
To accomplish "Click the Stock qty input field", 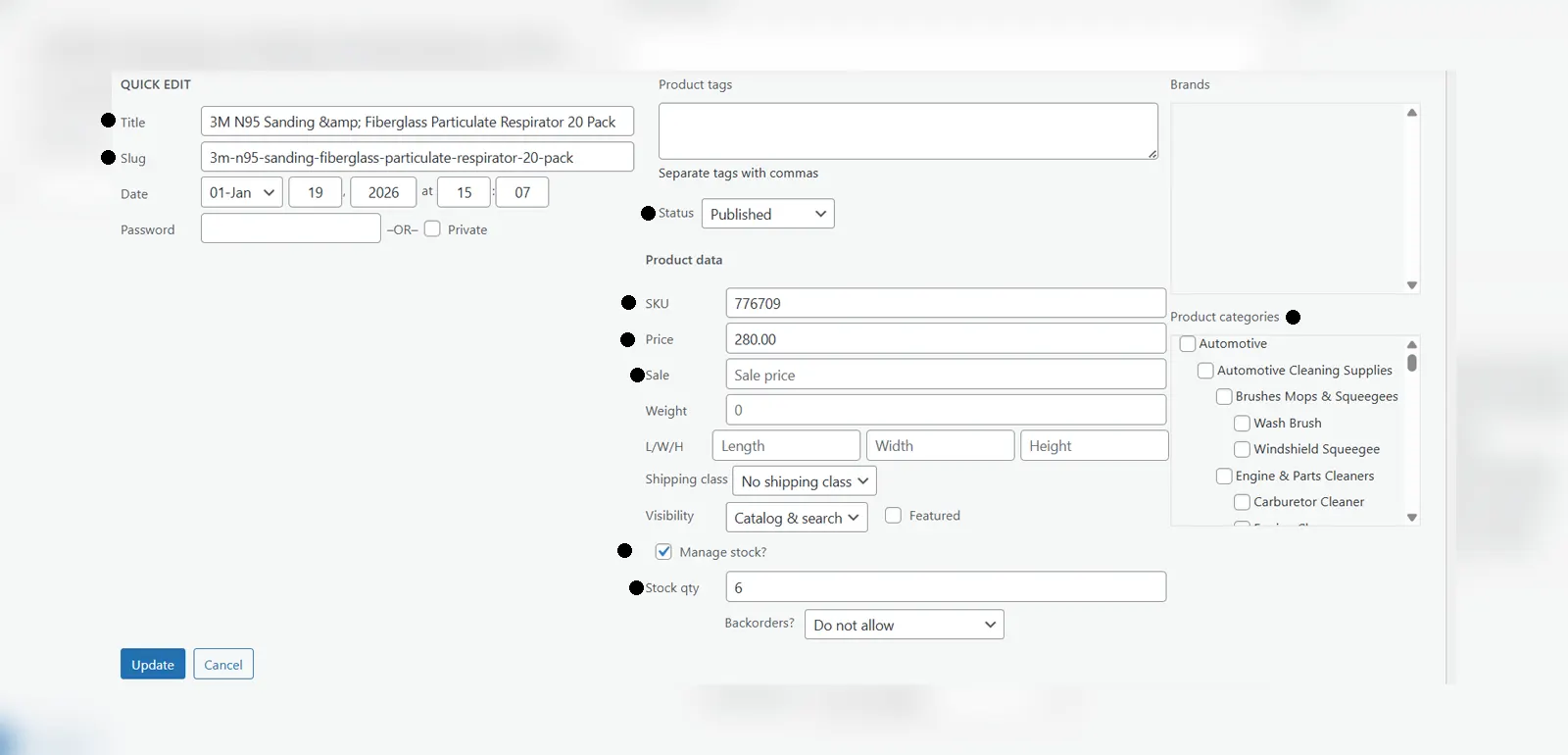I will [945, 587].
